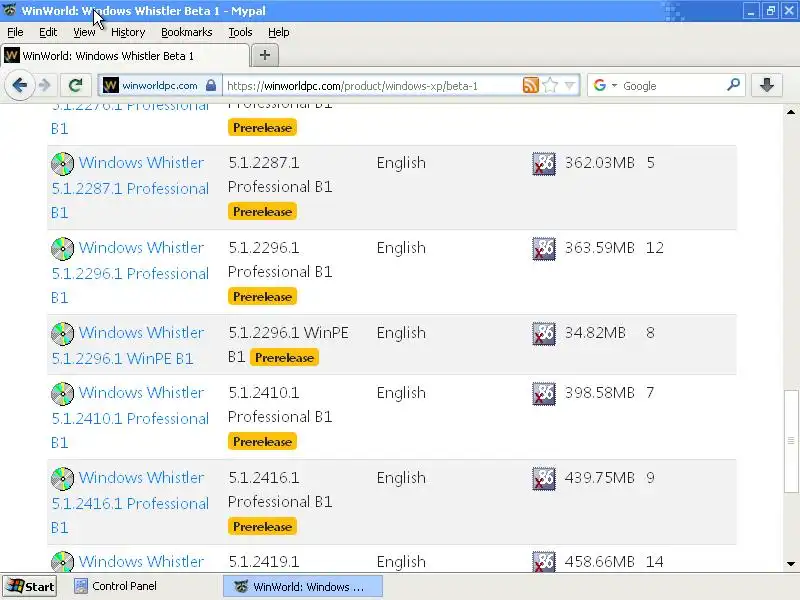Image resolution: width=800 pixels, height=600 pixels.
Task: Click CD icon of 5.1.2416.1 row
Action: pos(62,479)
